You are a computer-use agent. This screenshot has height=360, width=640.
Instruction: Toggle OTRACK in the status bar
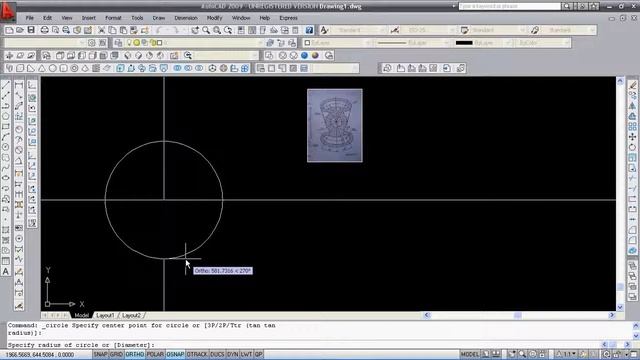click(x=197, y=354)
